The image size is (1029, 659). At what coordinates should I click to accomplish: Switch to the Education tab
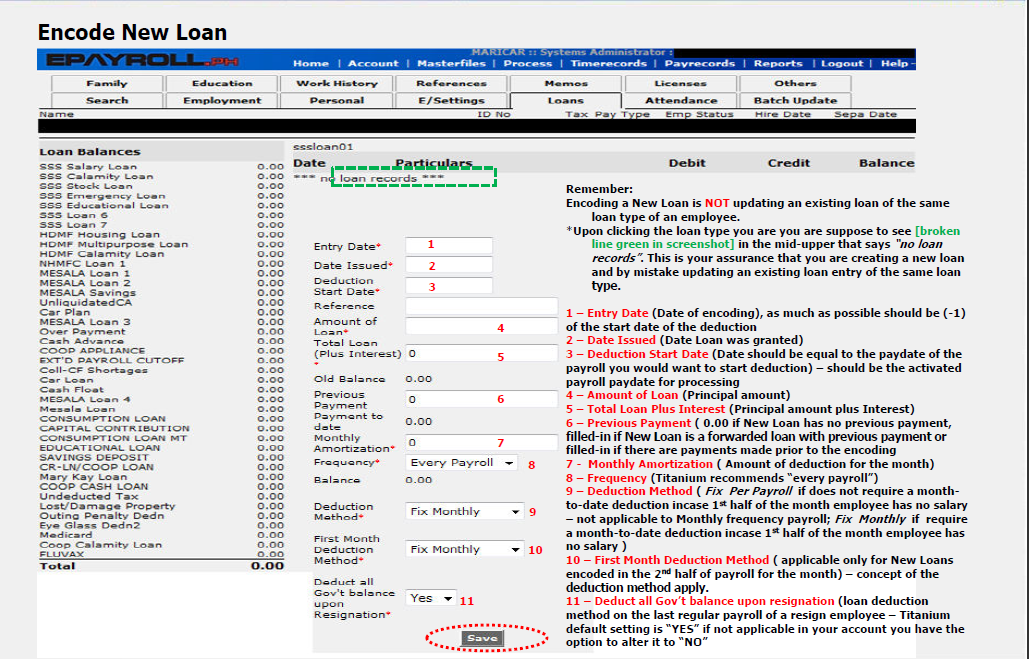click(x=222, y=83)
